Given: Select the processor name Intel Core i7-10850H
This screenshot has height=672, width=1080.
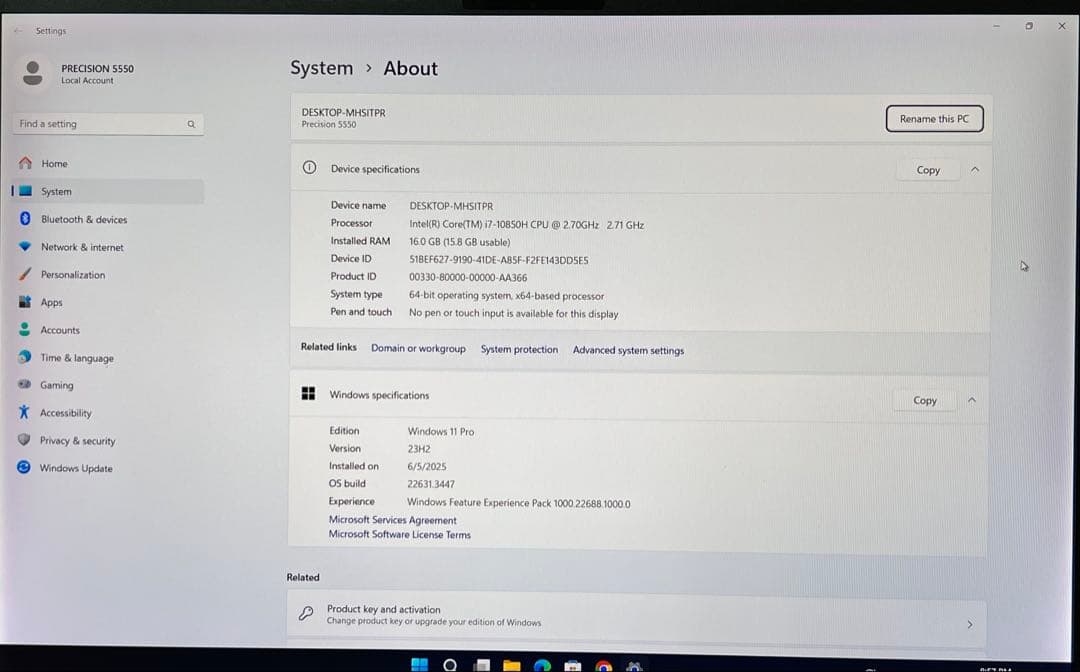Looking at the screenshot, I should [x=526, y=224].
